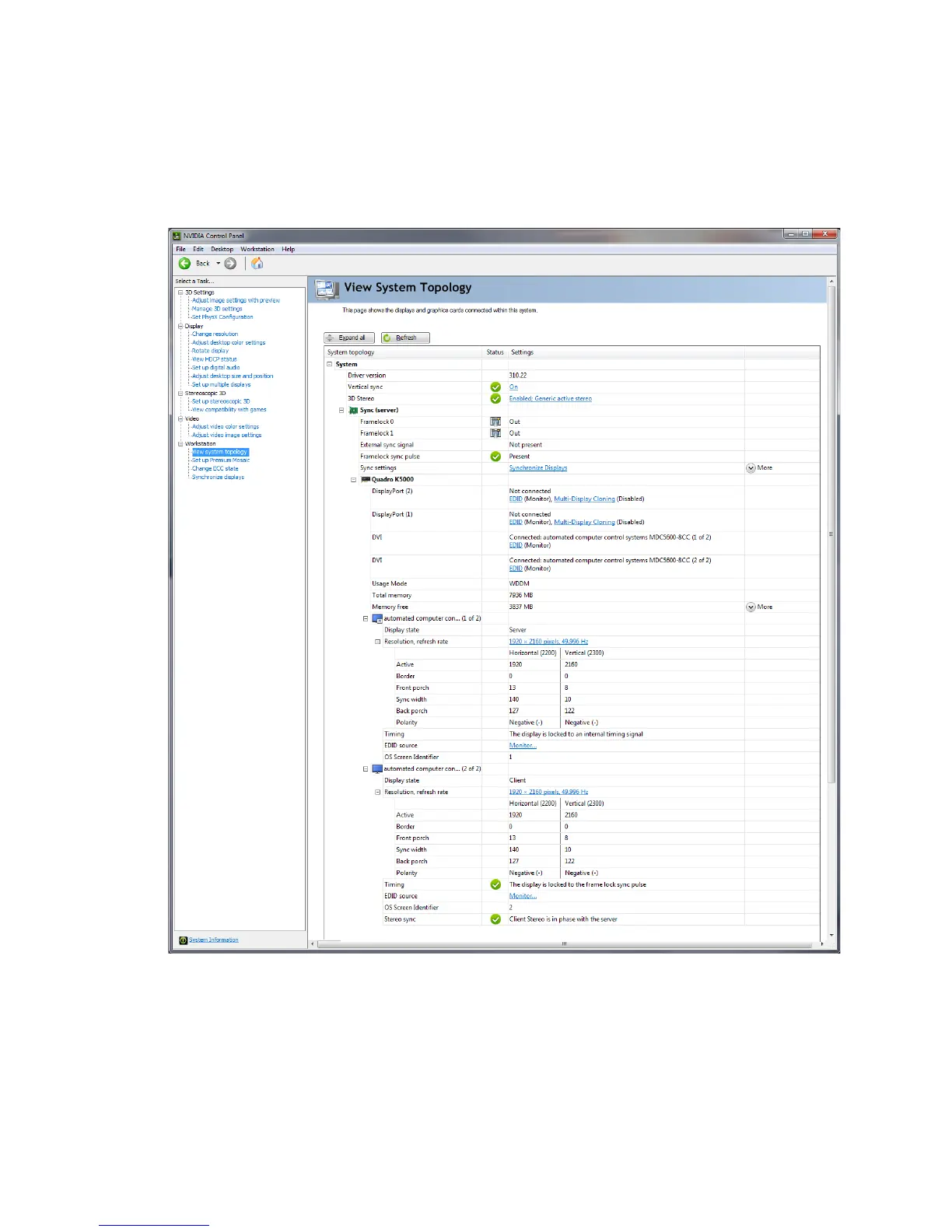952x1232 pixels.
Task: Open the Edit menu
Action: click(198, 250)
